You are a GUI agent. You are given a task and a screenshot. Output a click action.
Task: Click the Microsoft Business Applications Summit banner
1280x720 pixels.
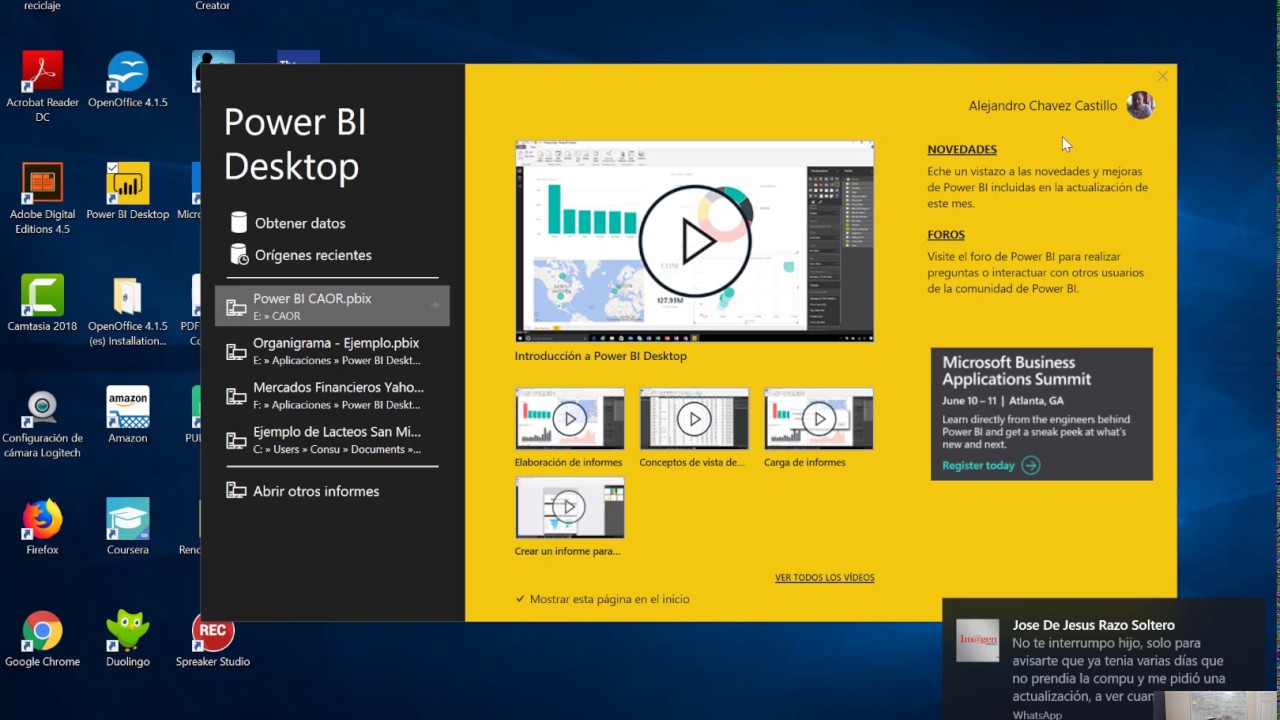1042,414
